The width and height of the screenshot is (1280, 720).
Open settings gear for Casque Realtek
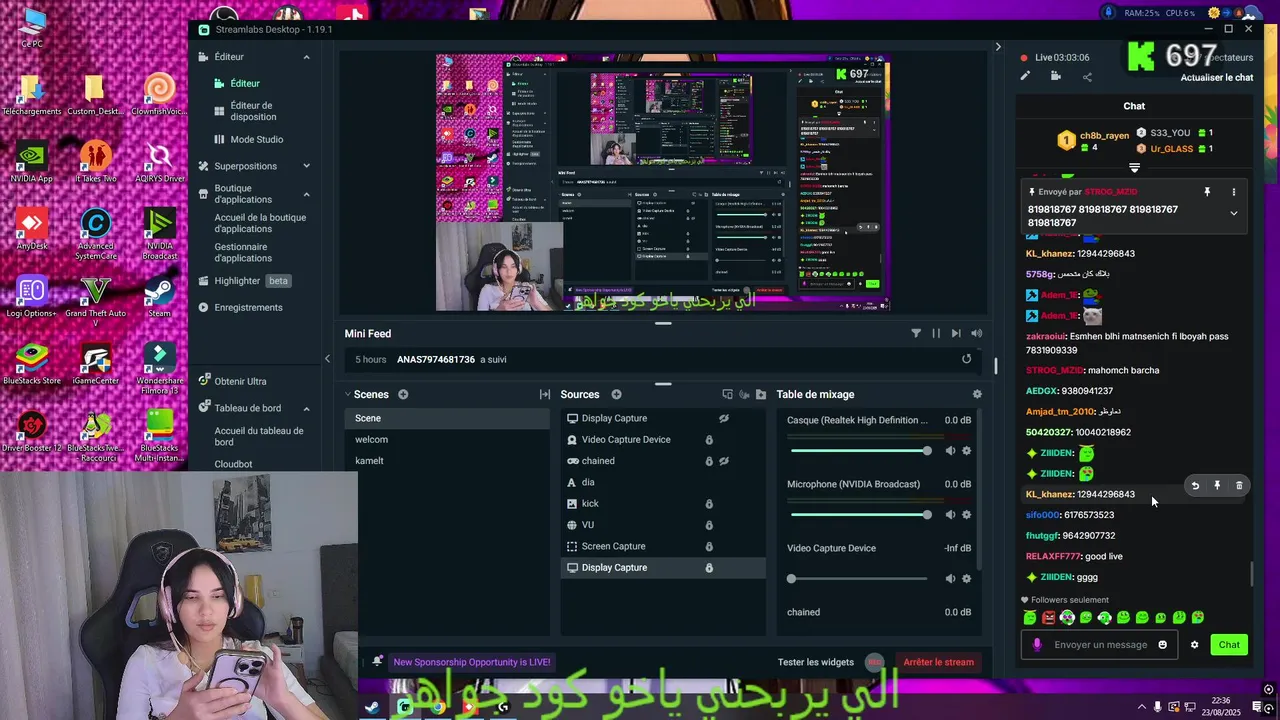[966, 451]
